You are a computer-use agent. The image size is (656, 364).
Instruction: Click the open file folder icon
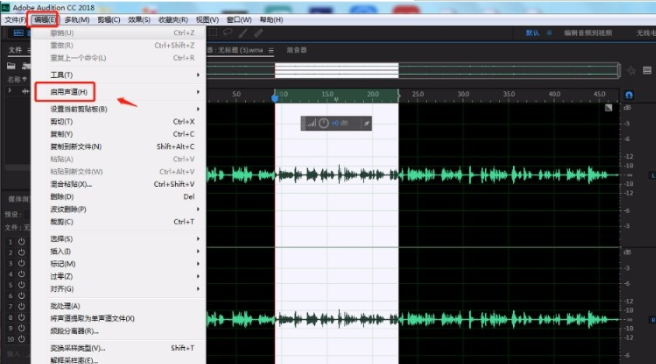[11, 66]
